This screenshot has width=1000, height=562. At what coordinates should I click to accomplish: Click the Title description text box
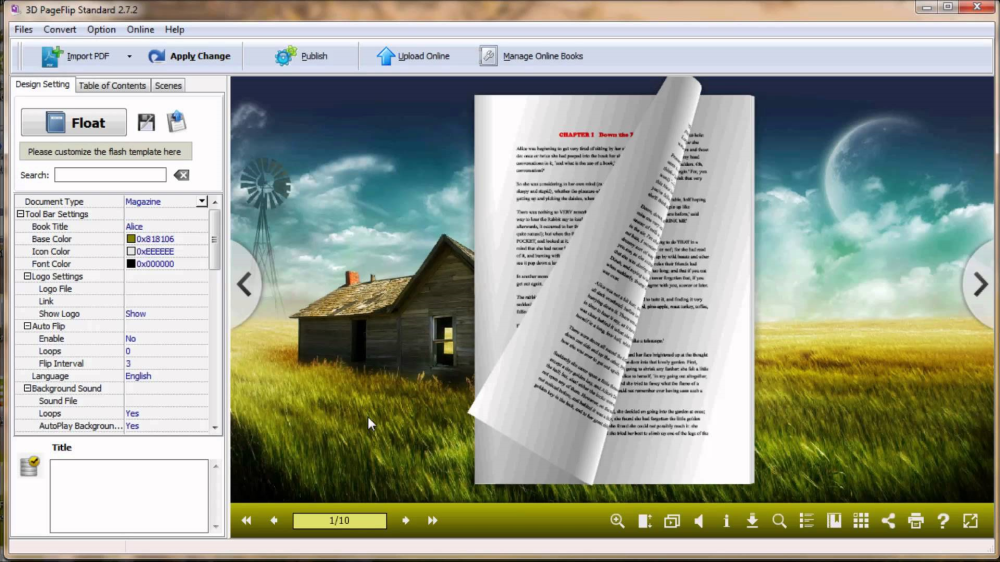point(129,496)
